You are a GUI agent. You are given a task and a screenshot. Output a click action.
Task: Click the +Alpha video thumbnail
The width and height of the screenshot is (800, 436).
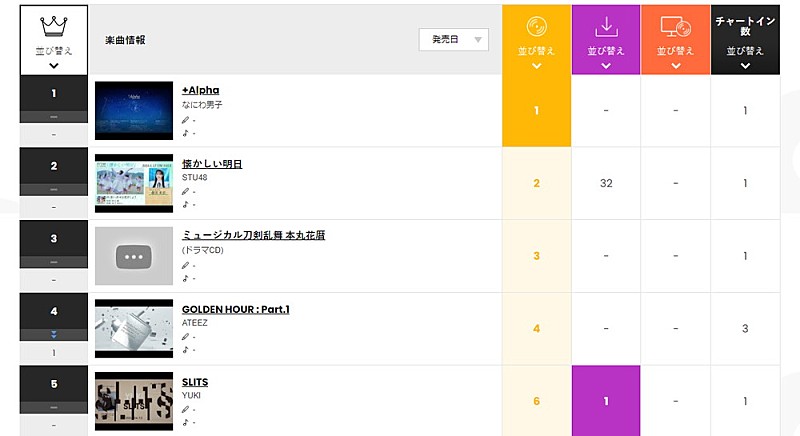[134, 110]
